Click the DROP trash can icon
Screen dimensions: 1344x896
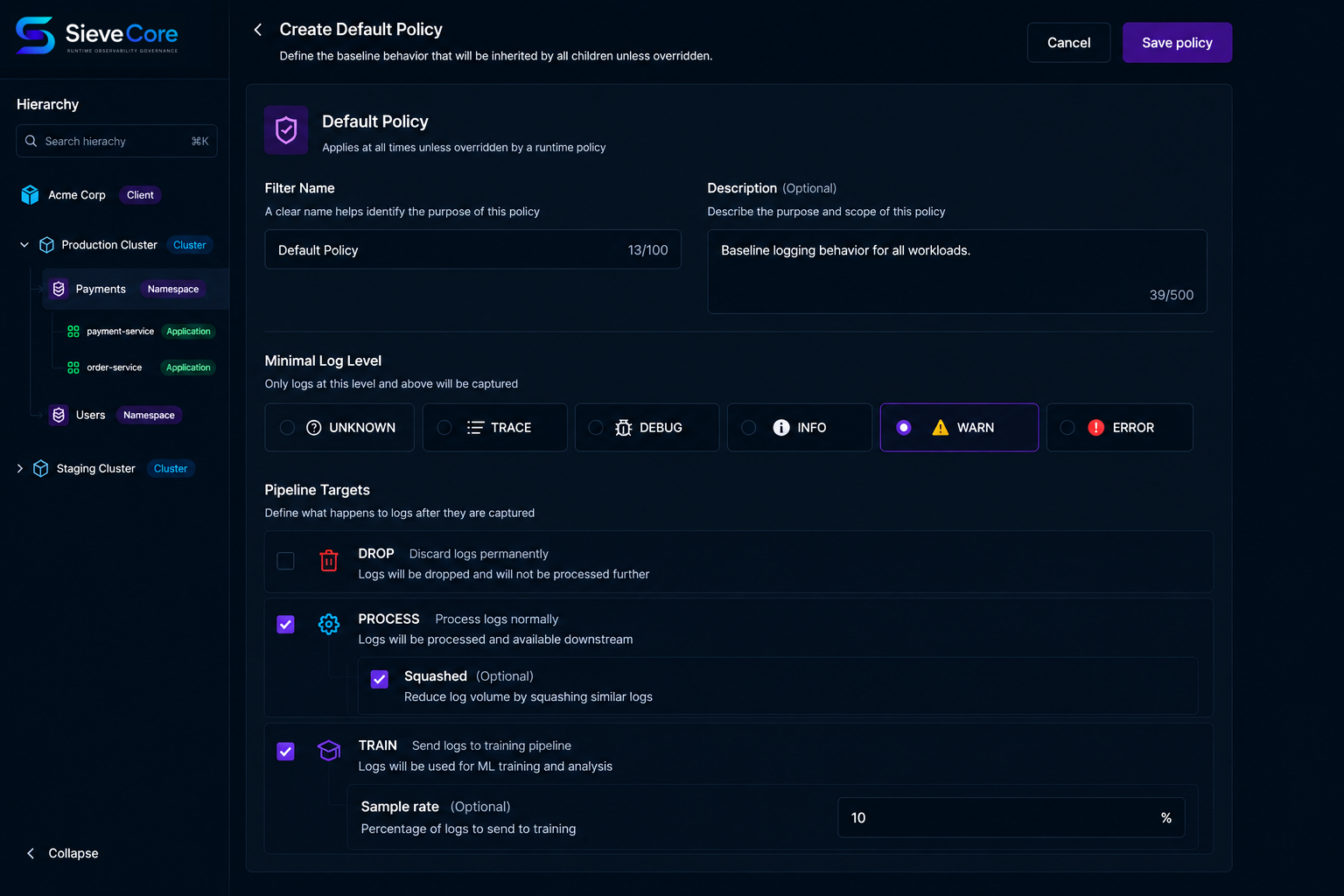(329, 561)
